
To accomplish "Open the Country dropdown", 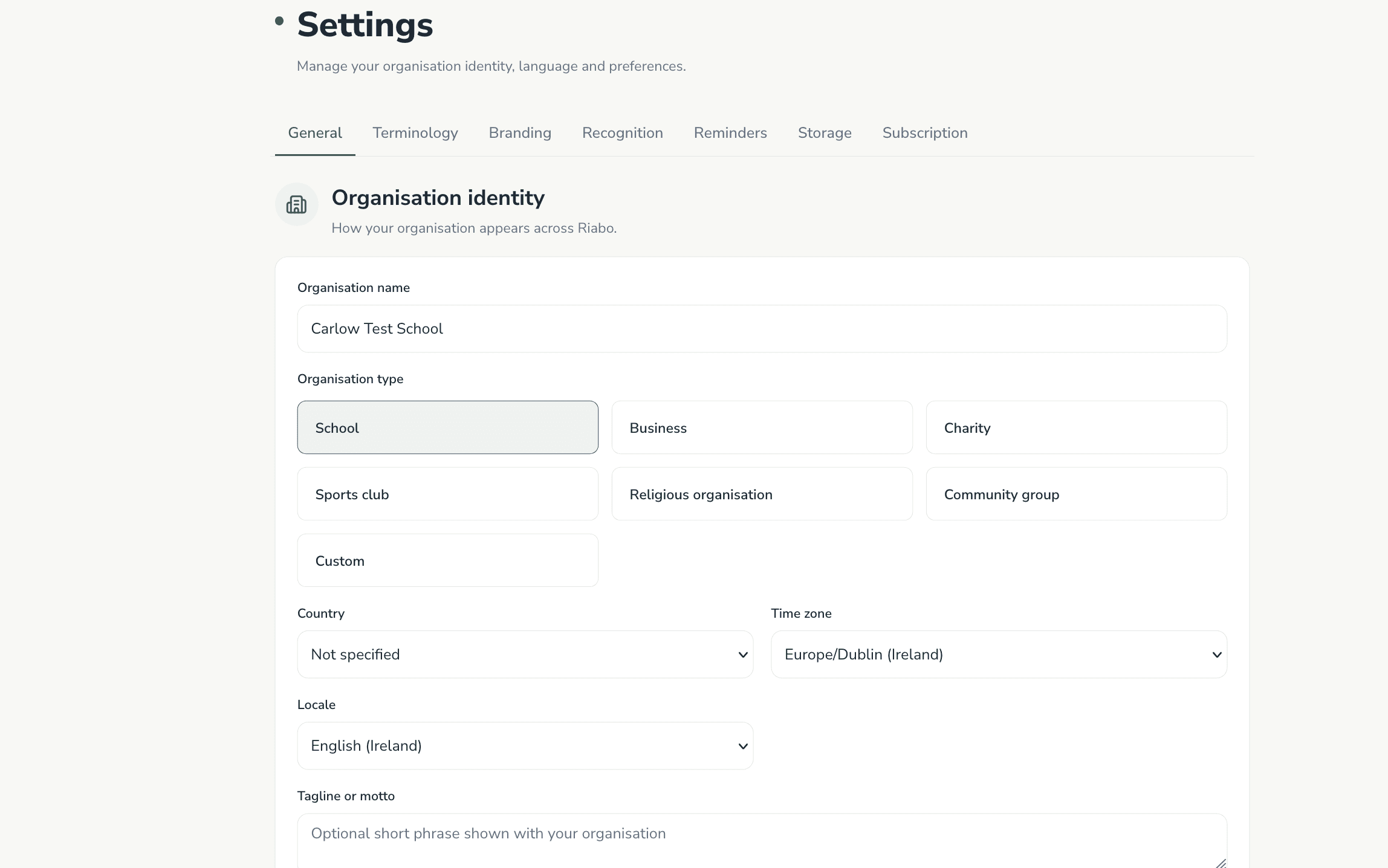I will 525,655.
